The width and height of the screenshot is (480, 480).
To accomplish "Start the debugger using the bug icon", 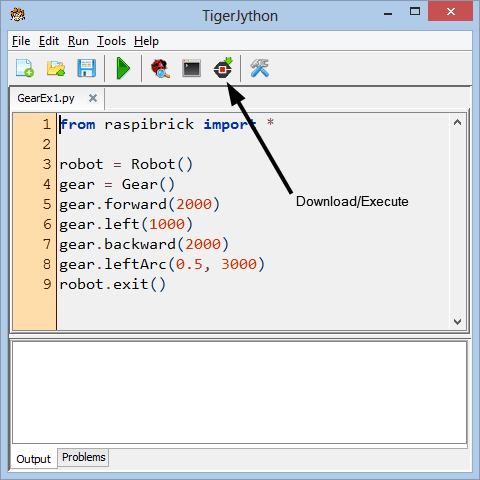I will (160, 68).
